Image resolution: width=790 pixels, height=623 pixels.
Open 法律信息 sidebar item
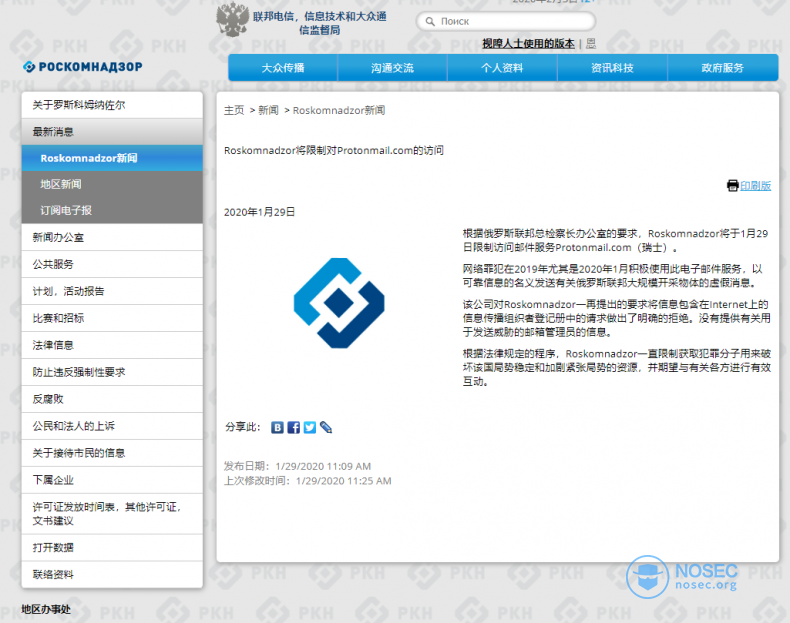point(112,345)
